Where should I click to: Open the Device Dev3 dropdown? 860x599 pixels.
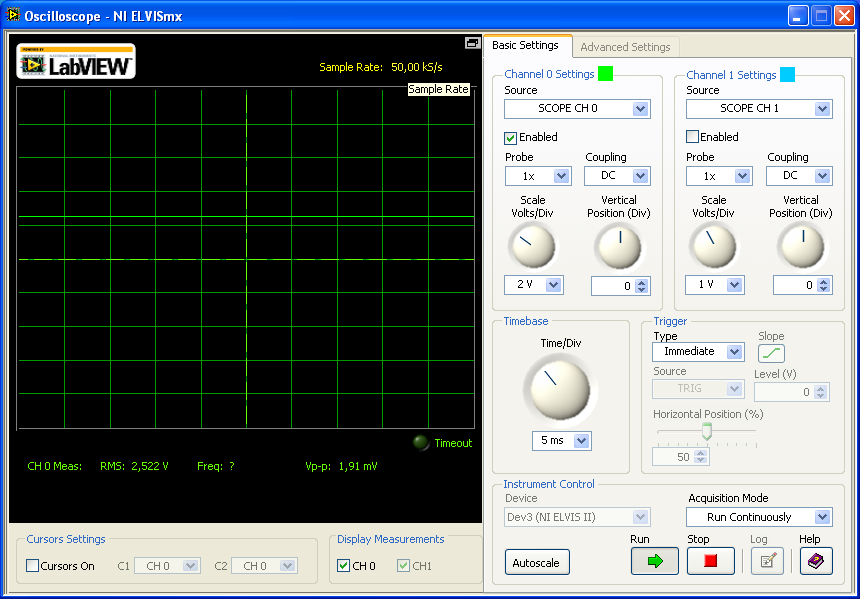[x=577, y=517]
